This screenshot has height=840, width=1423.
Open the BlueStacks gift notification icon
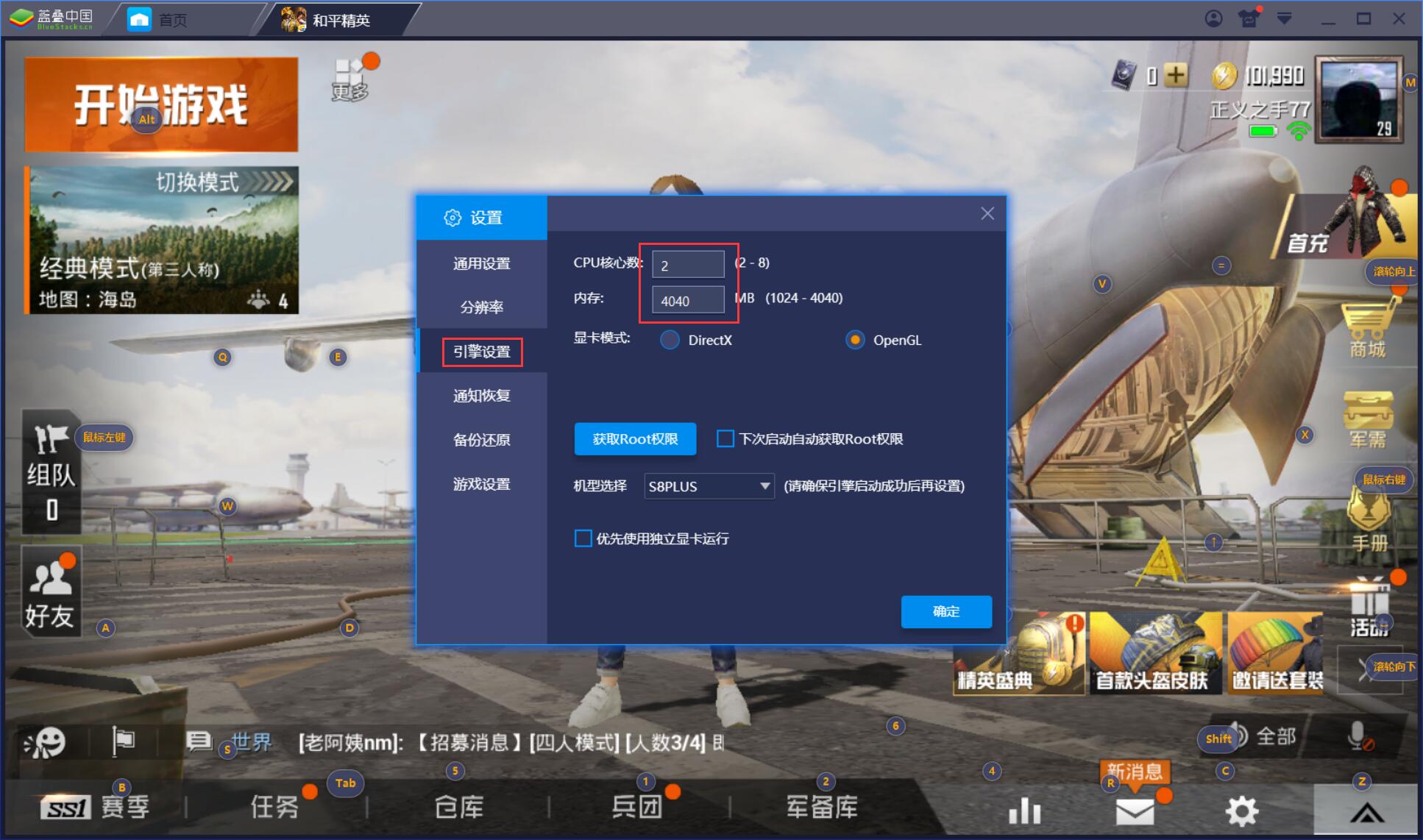(1249, 18)
